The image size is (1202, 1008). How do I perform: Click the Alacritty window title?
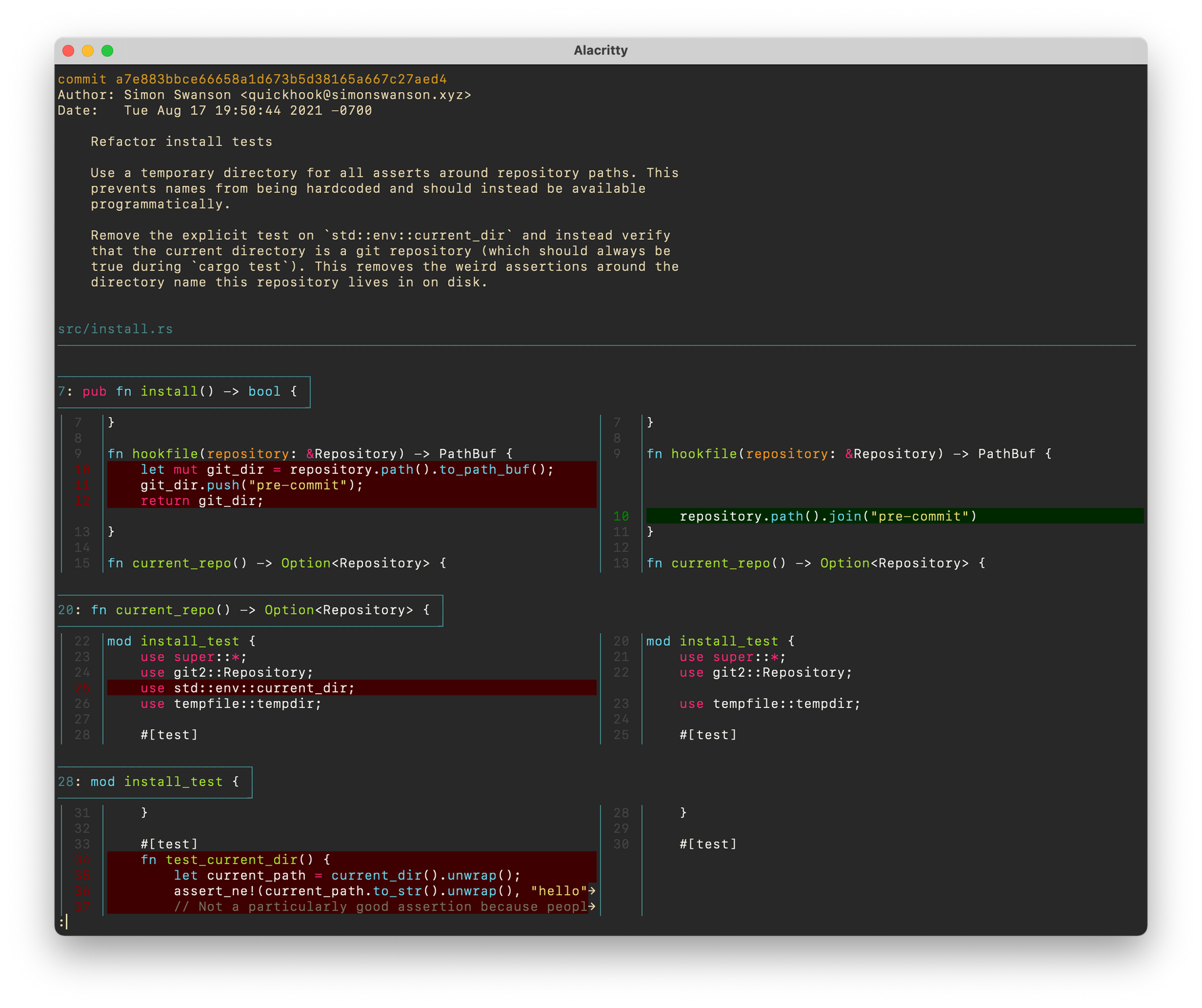point(600,51)
